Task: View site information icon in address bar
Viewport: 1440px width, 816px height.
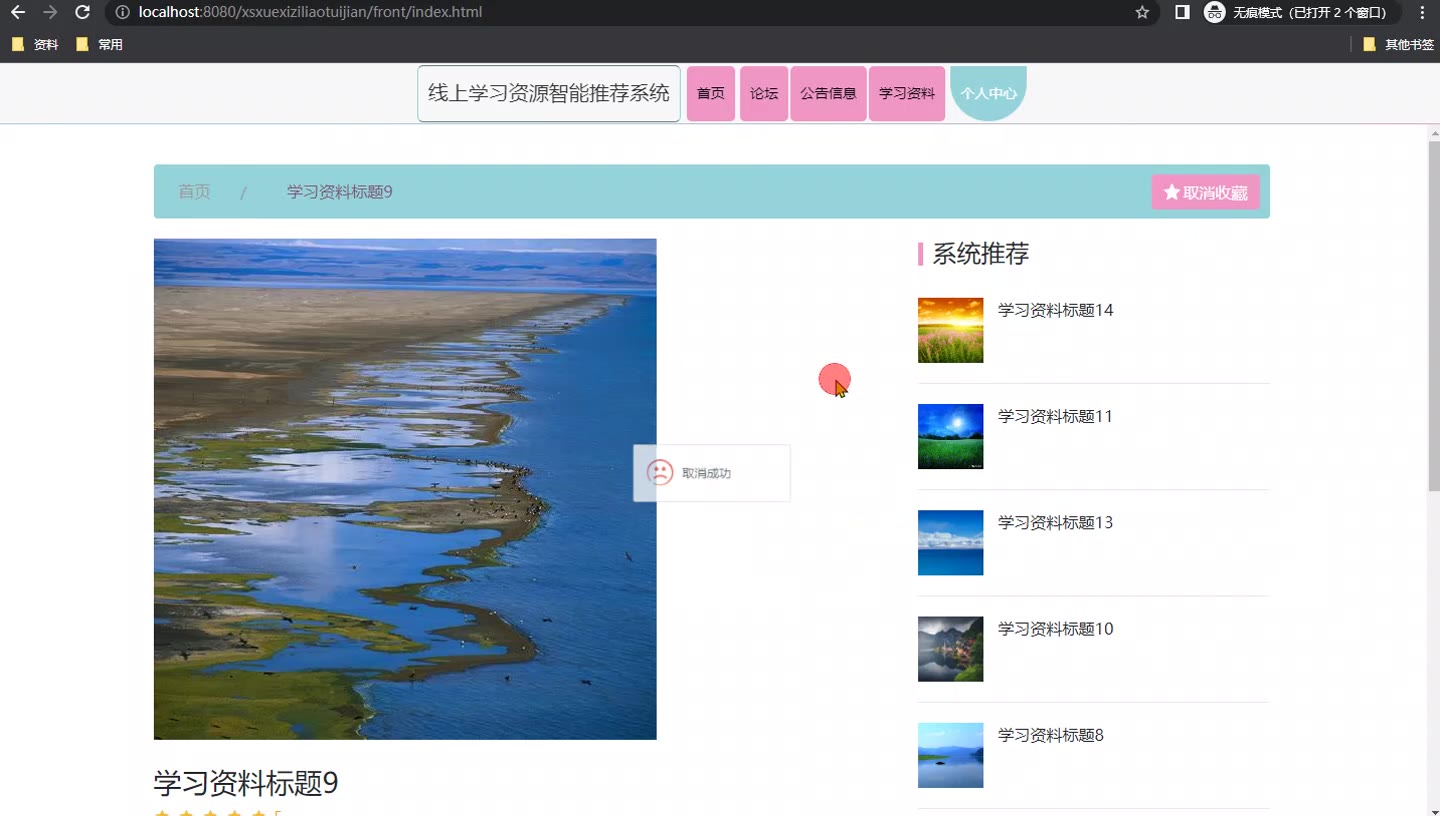Action: pyautogui.click(x=122, y=13)
